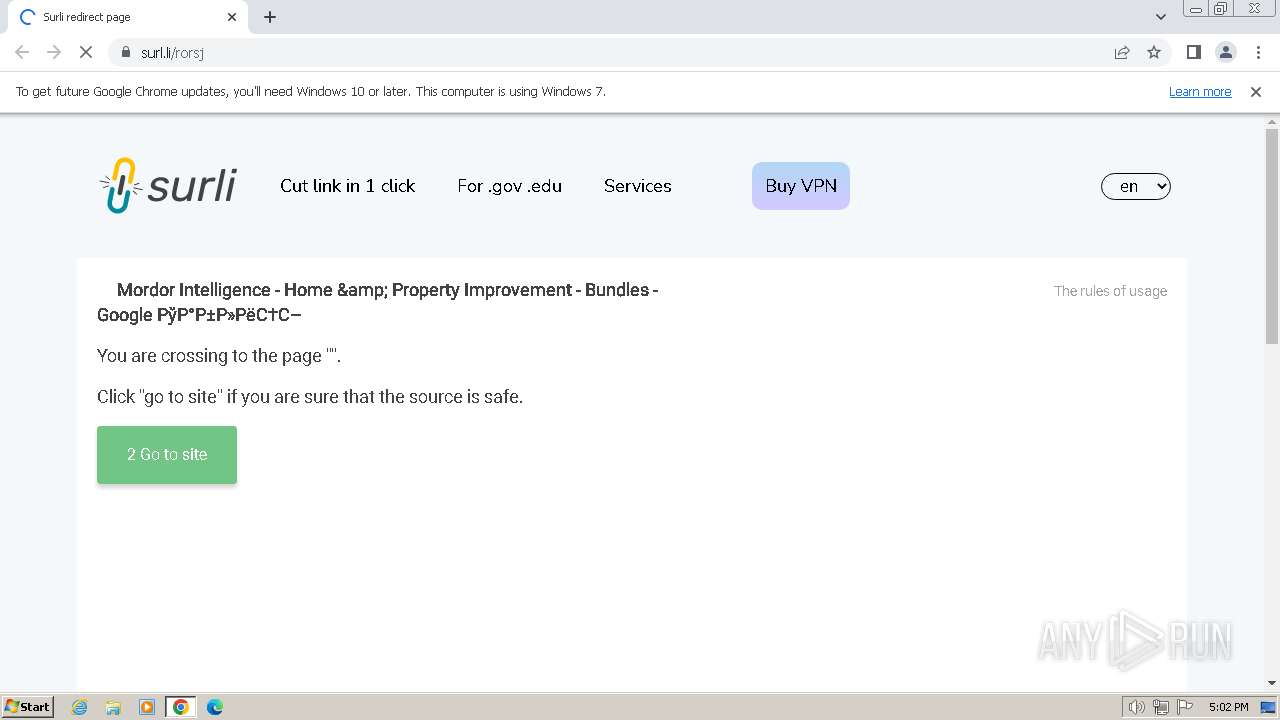Open the Cut link in 1 click menu

pos(347,186)
